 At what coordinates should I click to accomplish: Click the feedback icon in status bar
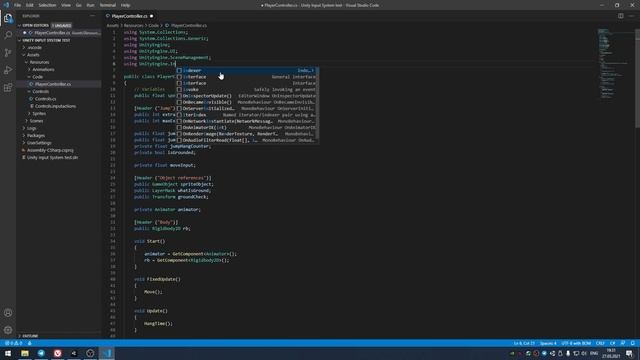point(623,343)
